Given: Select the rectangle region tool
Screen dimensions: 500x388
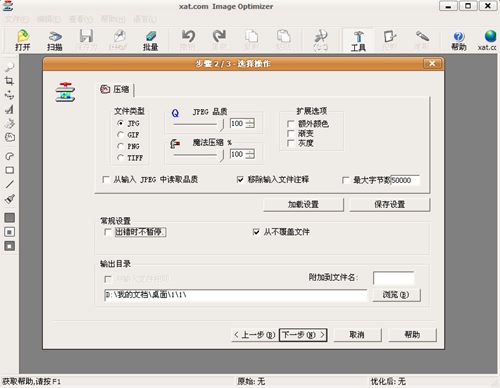Looking at the screenshot, I should 9,170.
